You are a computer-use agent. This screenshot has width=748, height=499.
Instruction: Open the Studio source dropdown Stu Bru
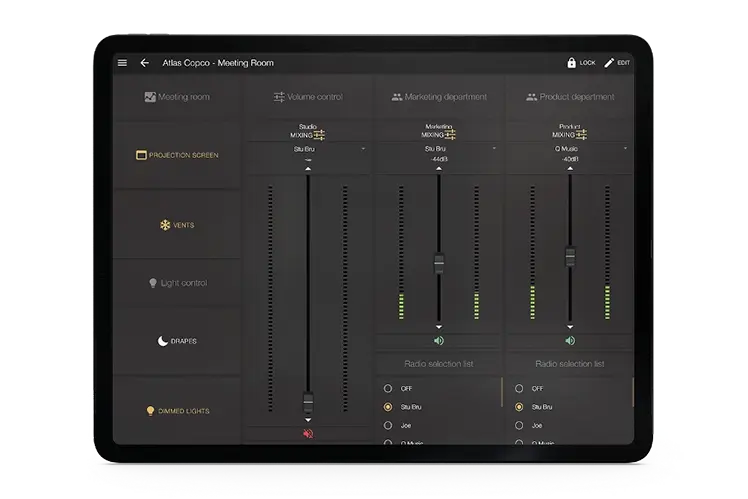(x=308, y=149)
